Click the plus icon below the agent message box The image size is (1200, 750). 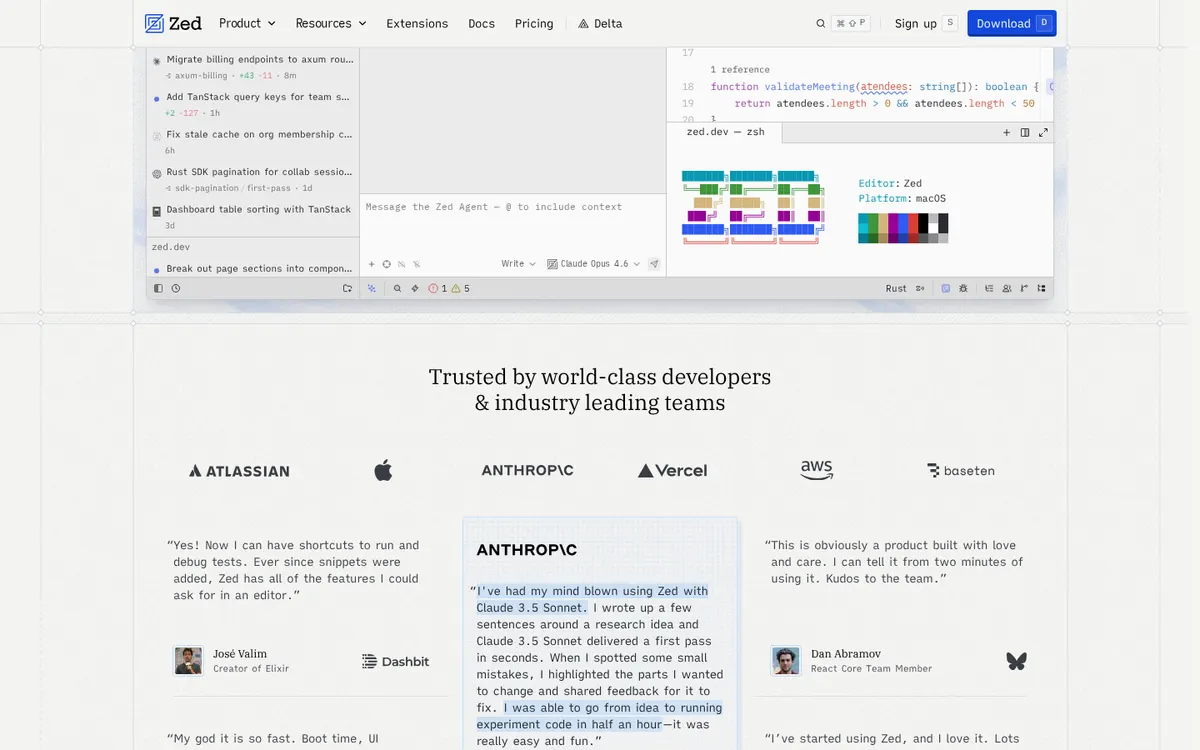tap(372, 264)
